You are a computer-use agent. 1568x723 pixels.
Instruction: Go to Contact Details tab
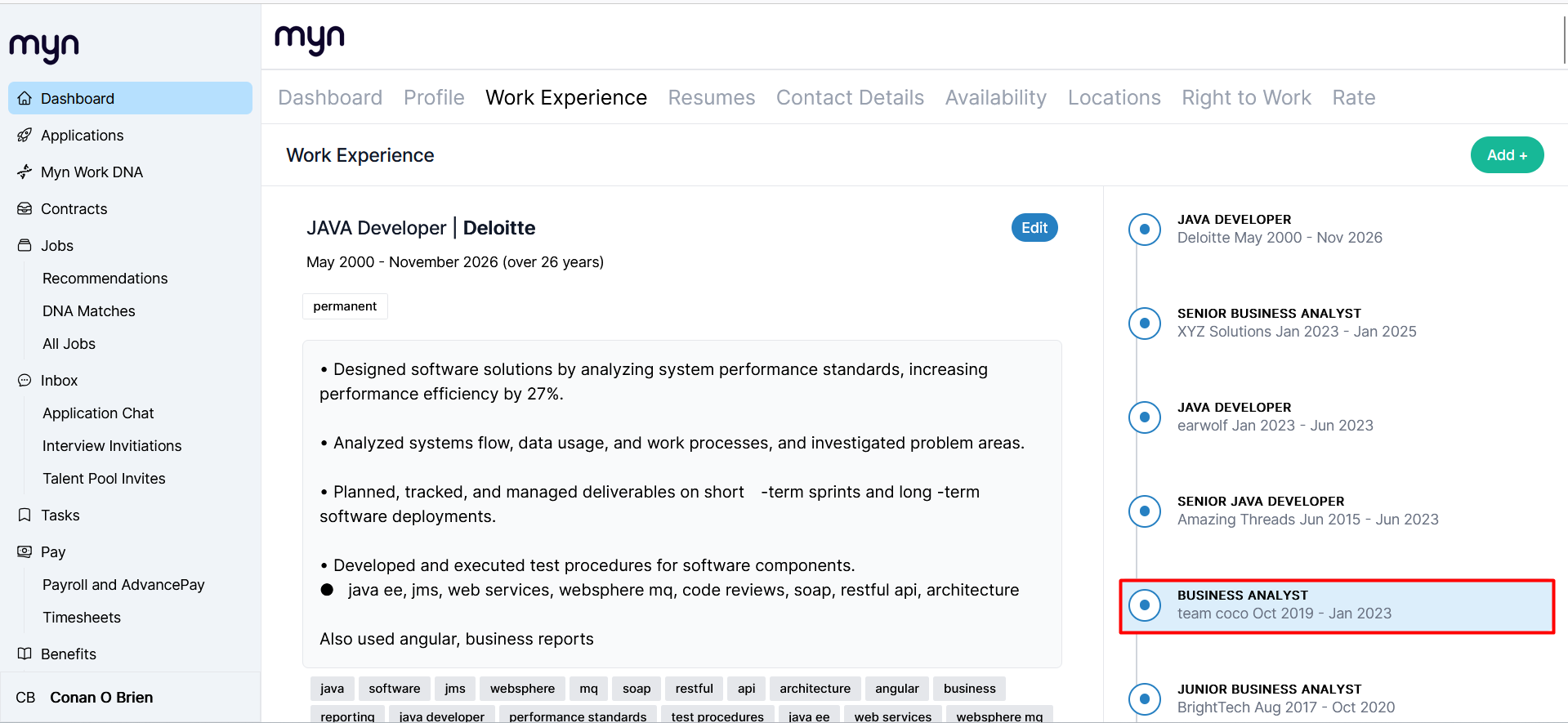850,98
